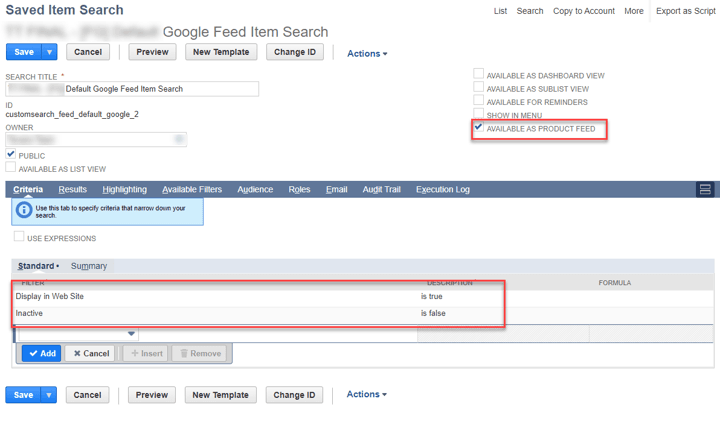Image resolution: width=720 pixels, height=422 pixels.
Task: Edit the Search Title input field
Action: tap(132, 89)
